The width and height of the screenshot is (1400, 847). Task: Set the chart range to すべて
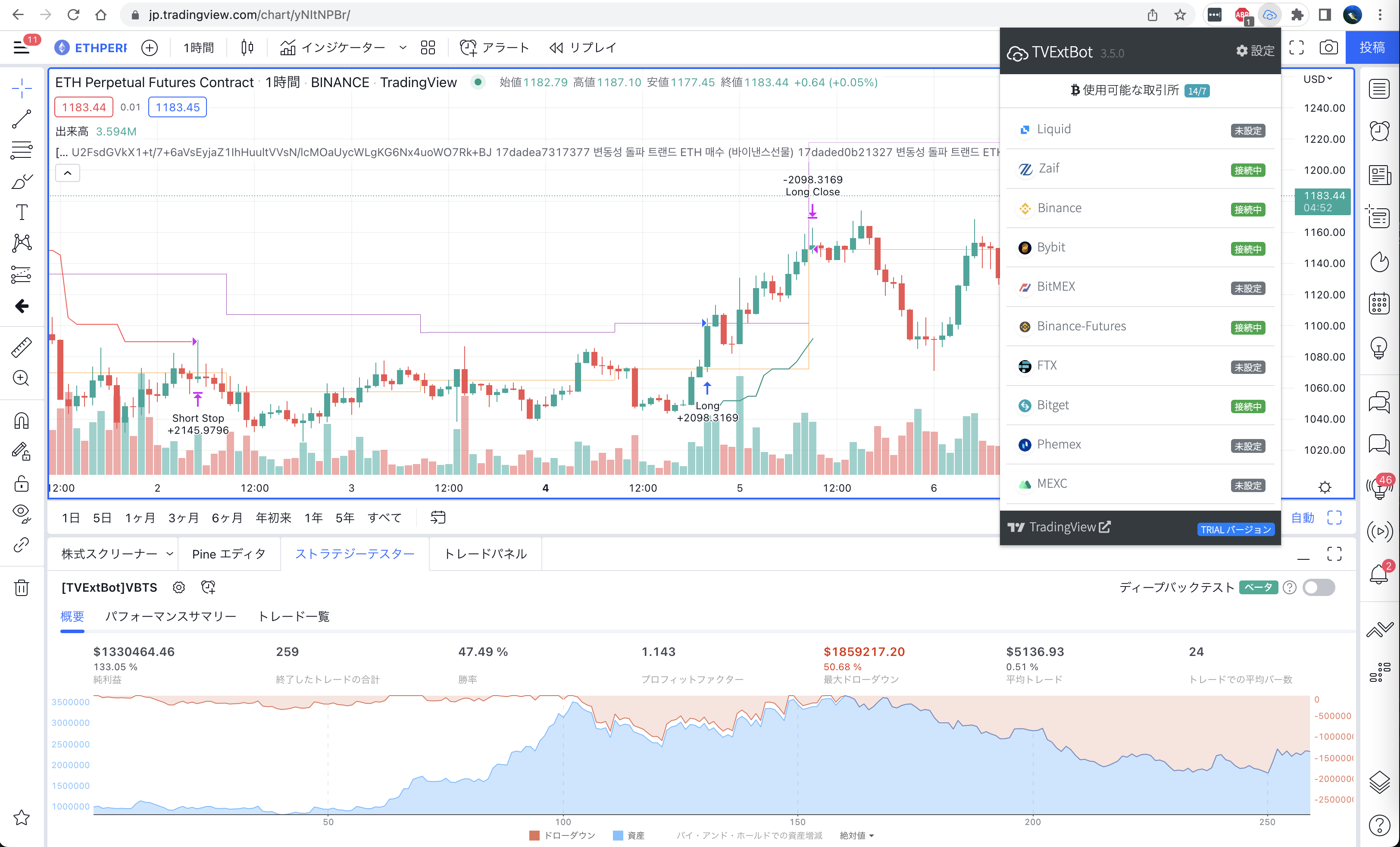[384, 518]
